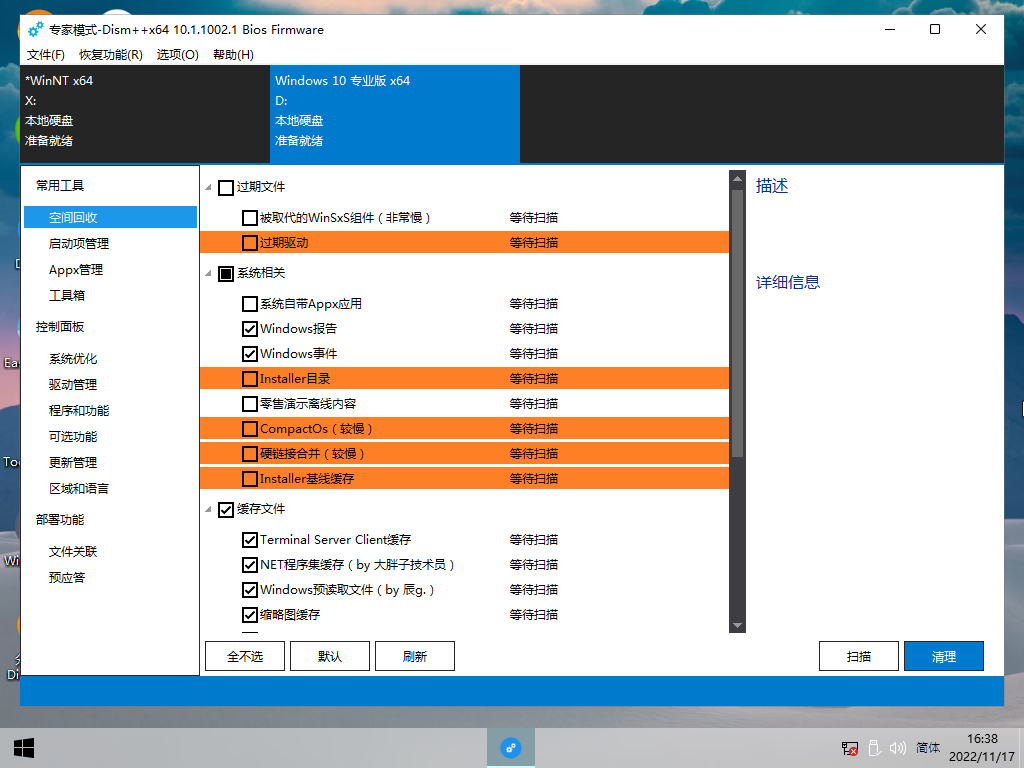Image resolution: width=1024 pixels, height=768 pixels.
Task: Check the CompactOs（较慢）checkbox
Action: [249, 429]
